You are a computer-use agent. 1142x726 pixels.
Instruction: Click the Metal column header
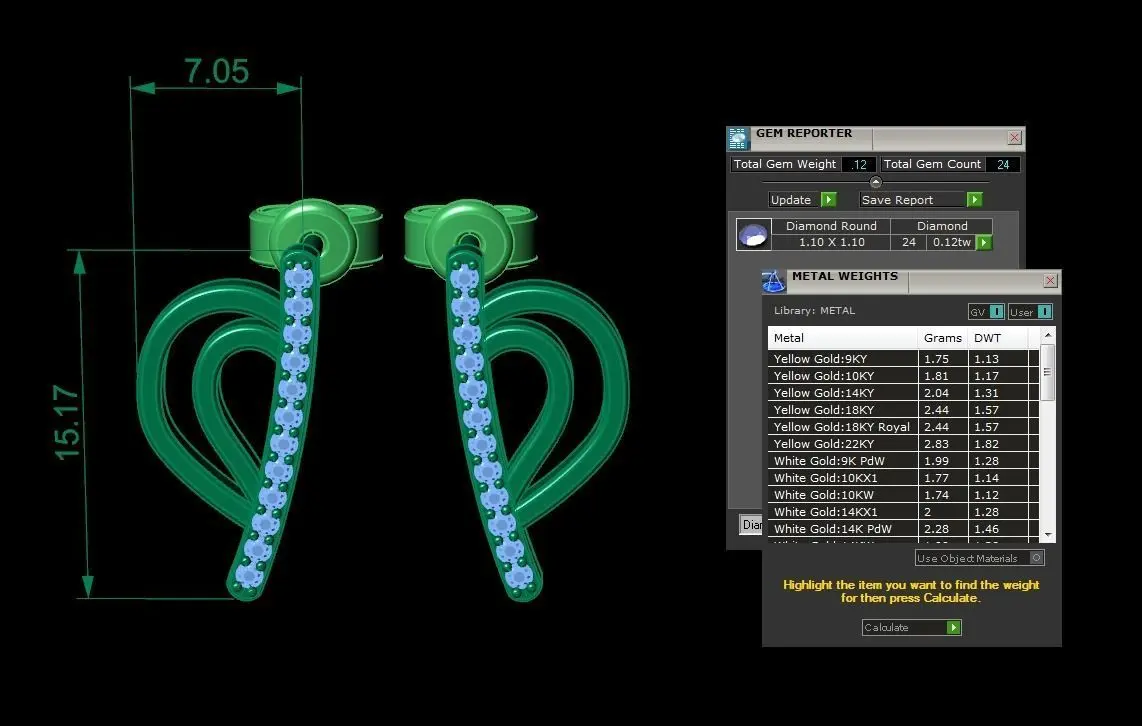[843, 338]
